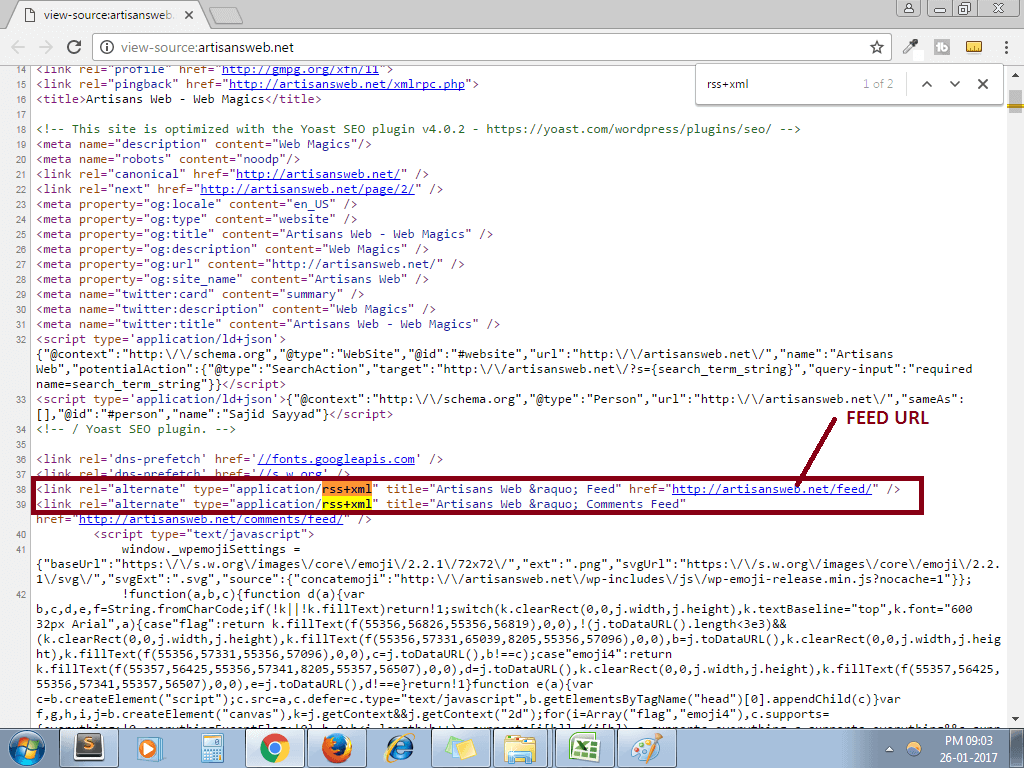Click the meta robots noodp line
This screenshot has width=1024, height=768.
coord(168,159)
